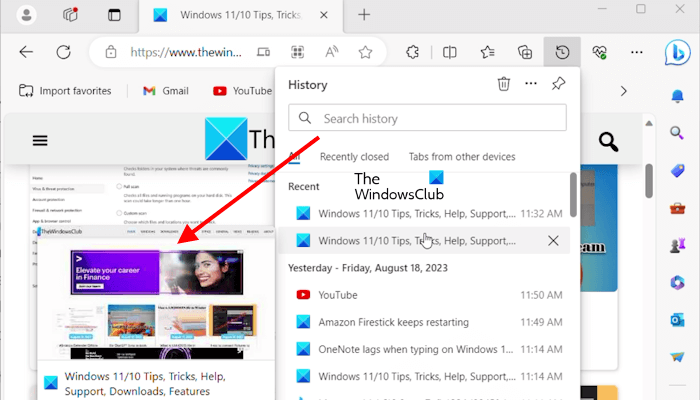Open sidebar Games chess icon
The image size is (700, 400).
(677, 245)
